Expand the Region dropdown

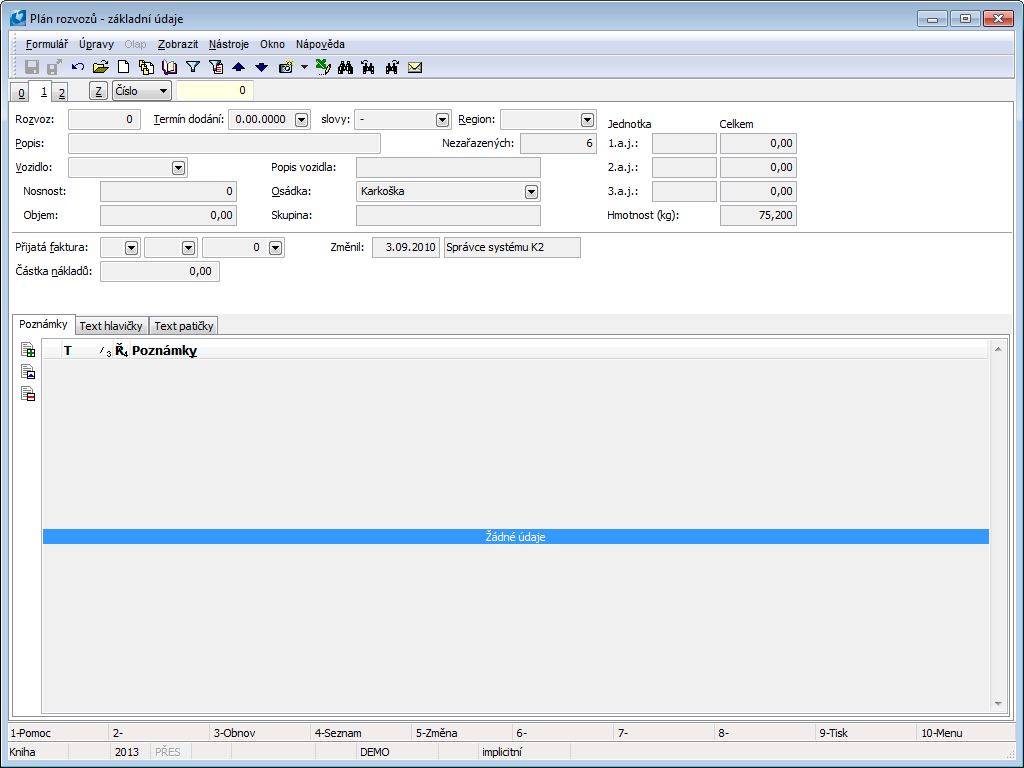(x=587, y=119)
